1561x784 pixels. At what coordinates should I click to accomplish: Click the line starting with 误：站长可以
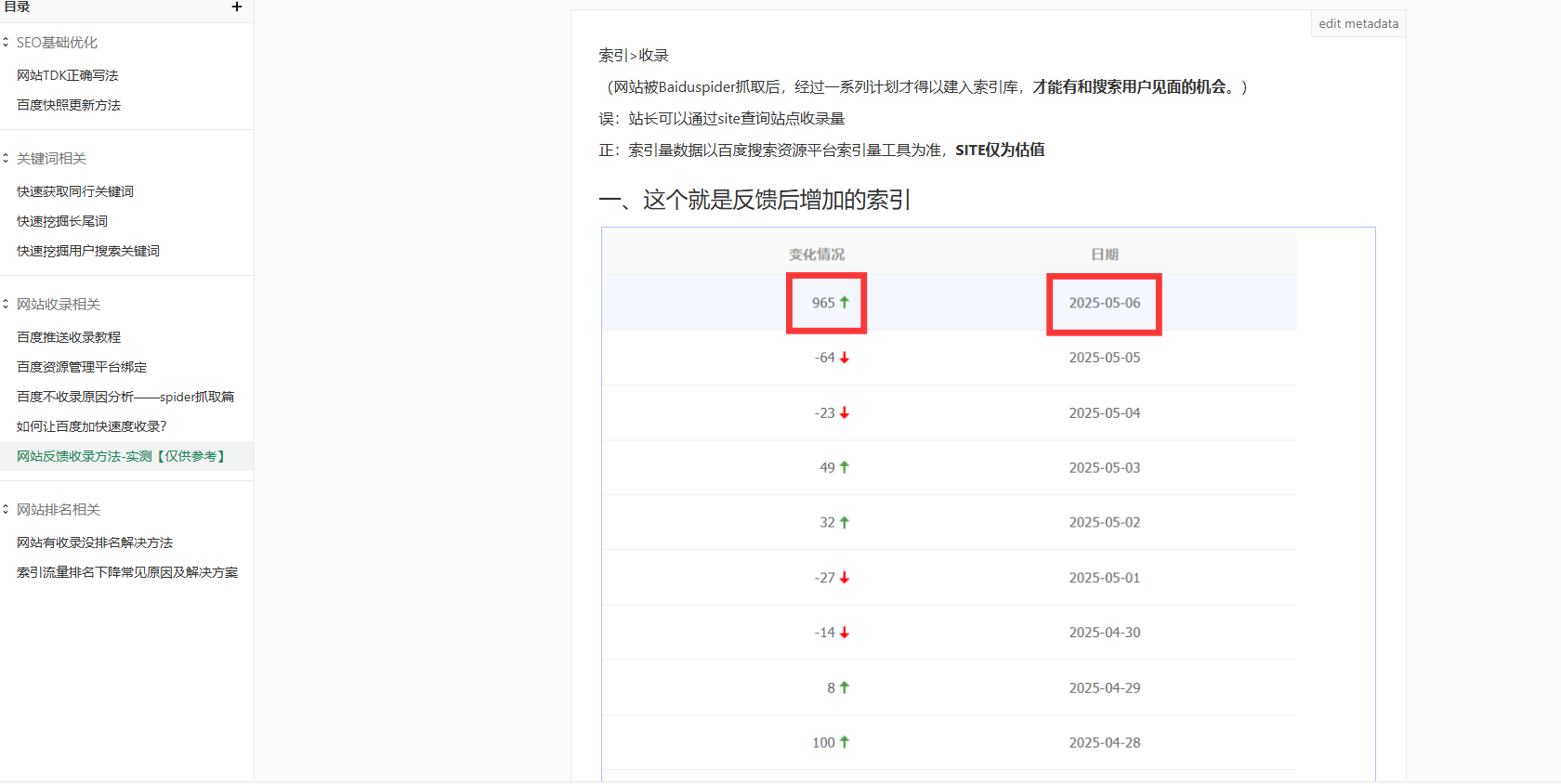(x=722, y=119)
